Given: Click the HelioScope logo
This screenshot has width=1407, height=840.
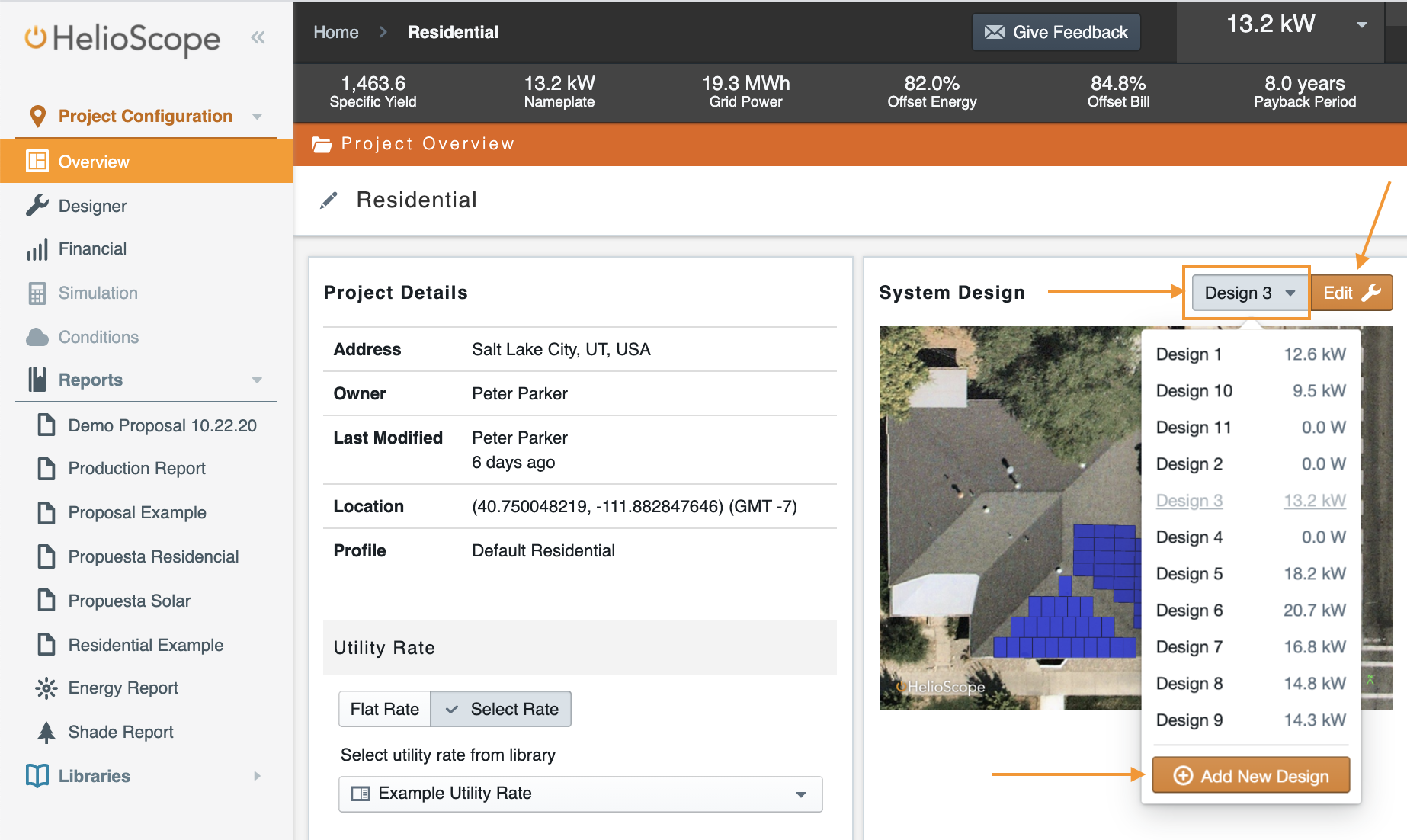Looking at the screenshot, I should click(x=123, y=38).
